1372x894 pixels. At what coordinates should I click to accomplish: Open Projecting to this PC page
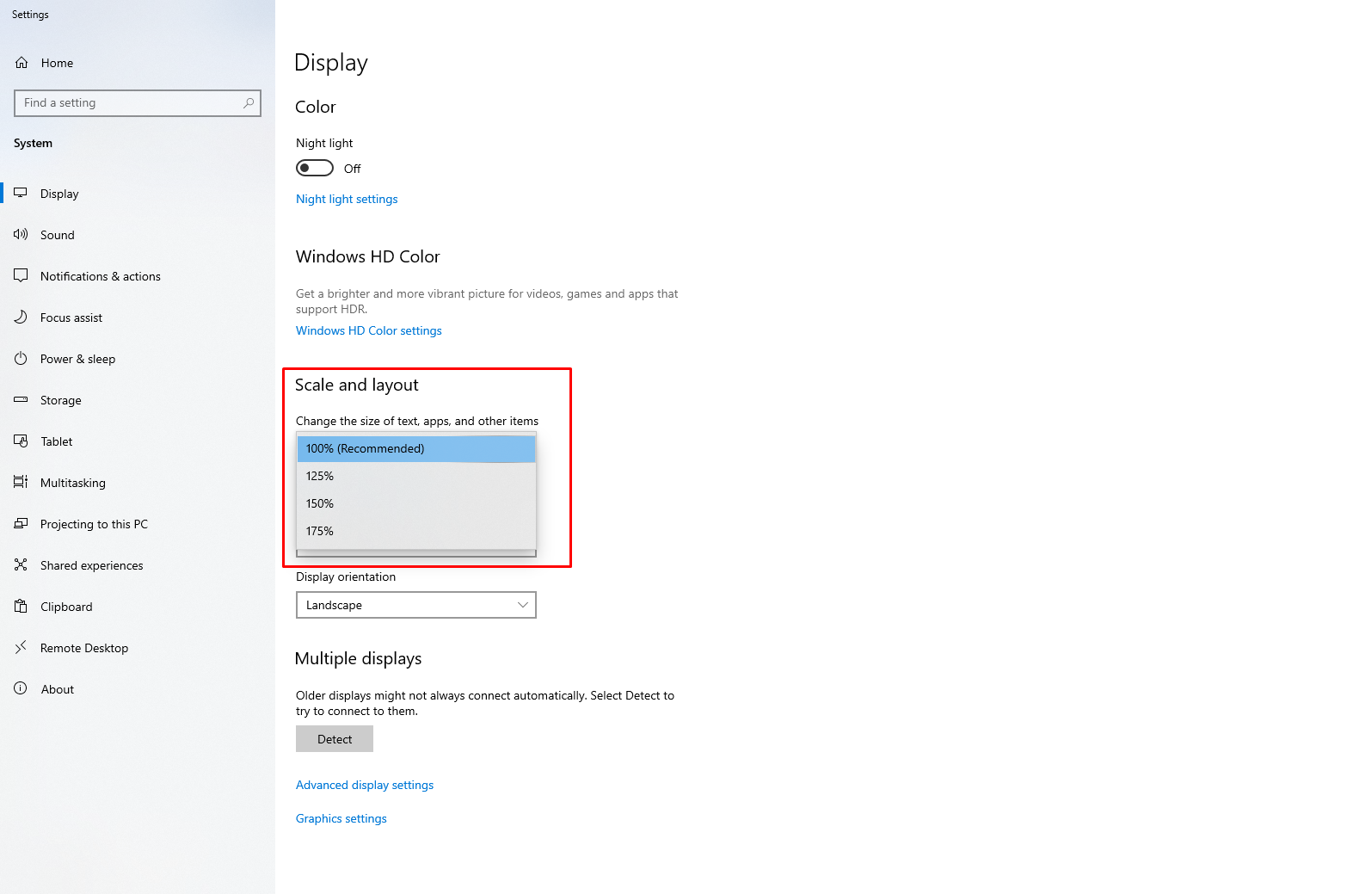pos(138,524)
